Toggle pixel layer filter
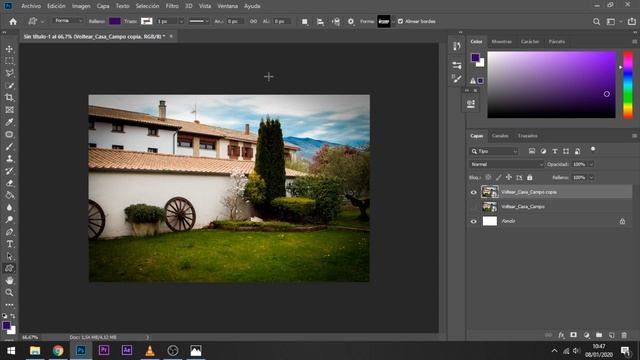Screen dimensions: 640x360 531,151
